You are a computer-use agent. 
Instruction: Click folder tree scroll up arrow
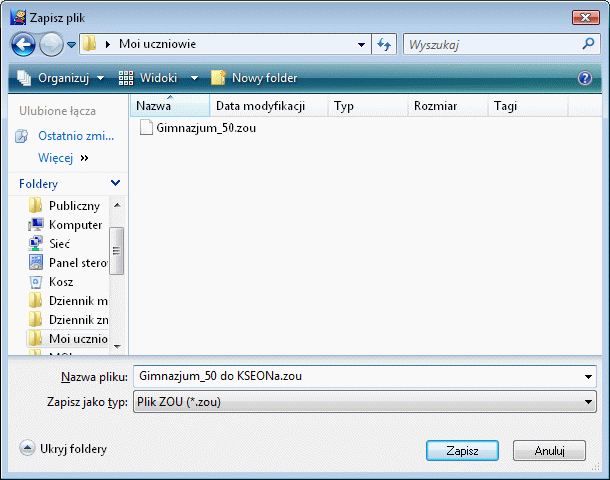[117, 205]
